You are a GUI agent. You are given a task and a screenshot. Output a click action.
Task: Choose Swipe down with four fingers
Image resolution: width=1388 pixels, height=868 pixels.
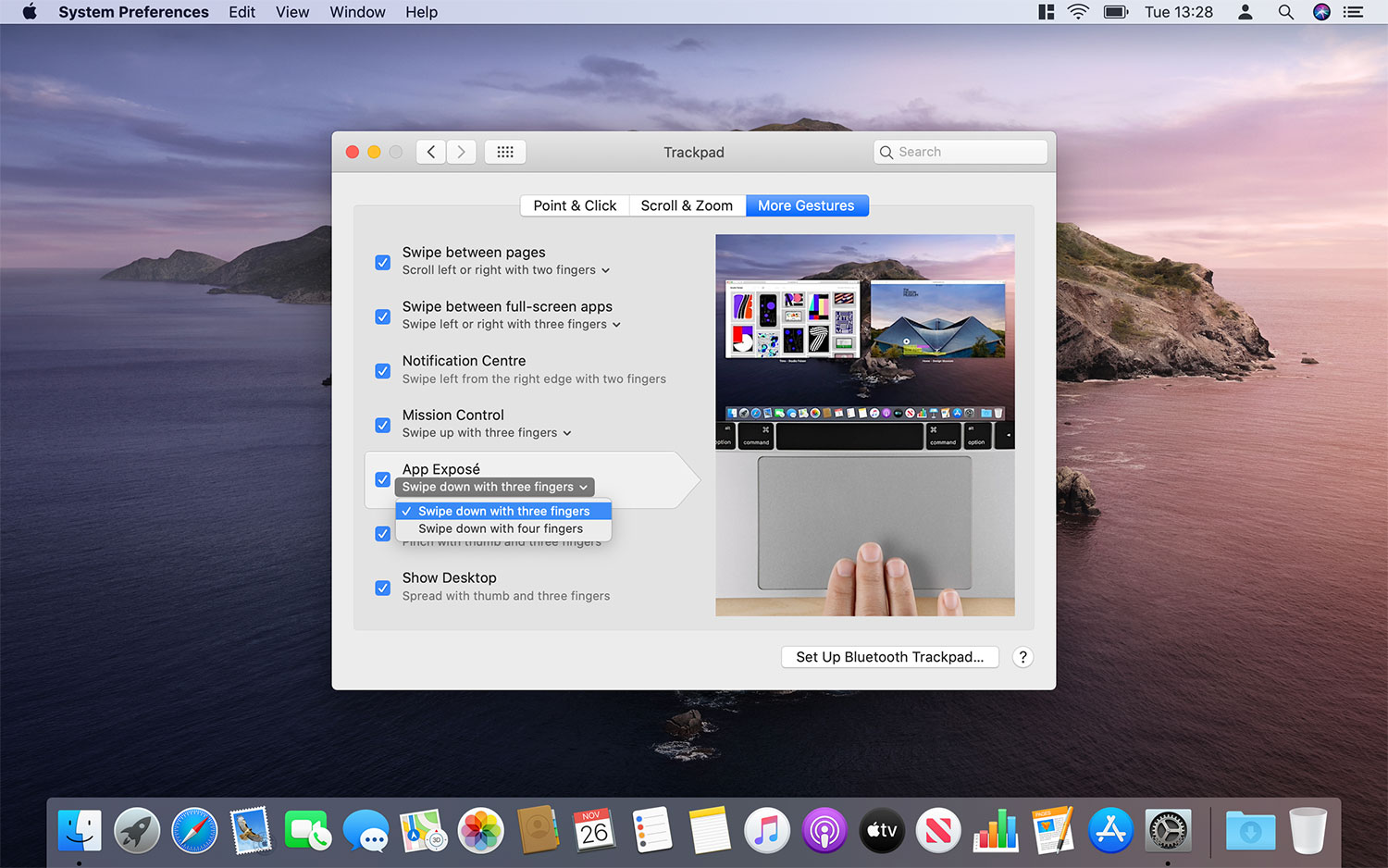tap(501, 529)
